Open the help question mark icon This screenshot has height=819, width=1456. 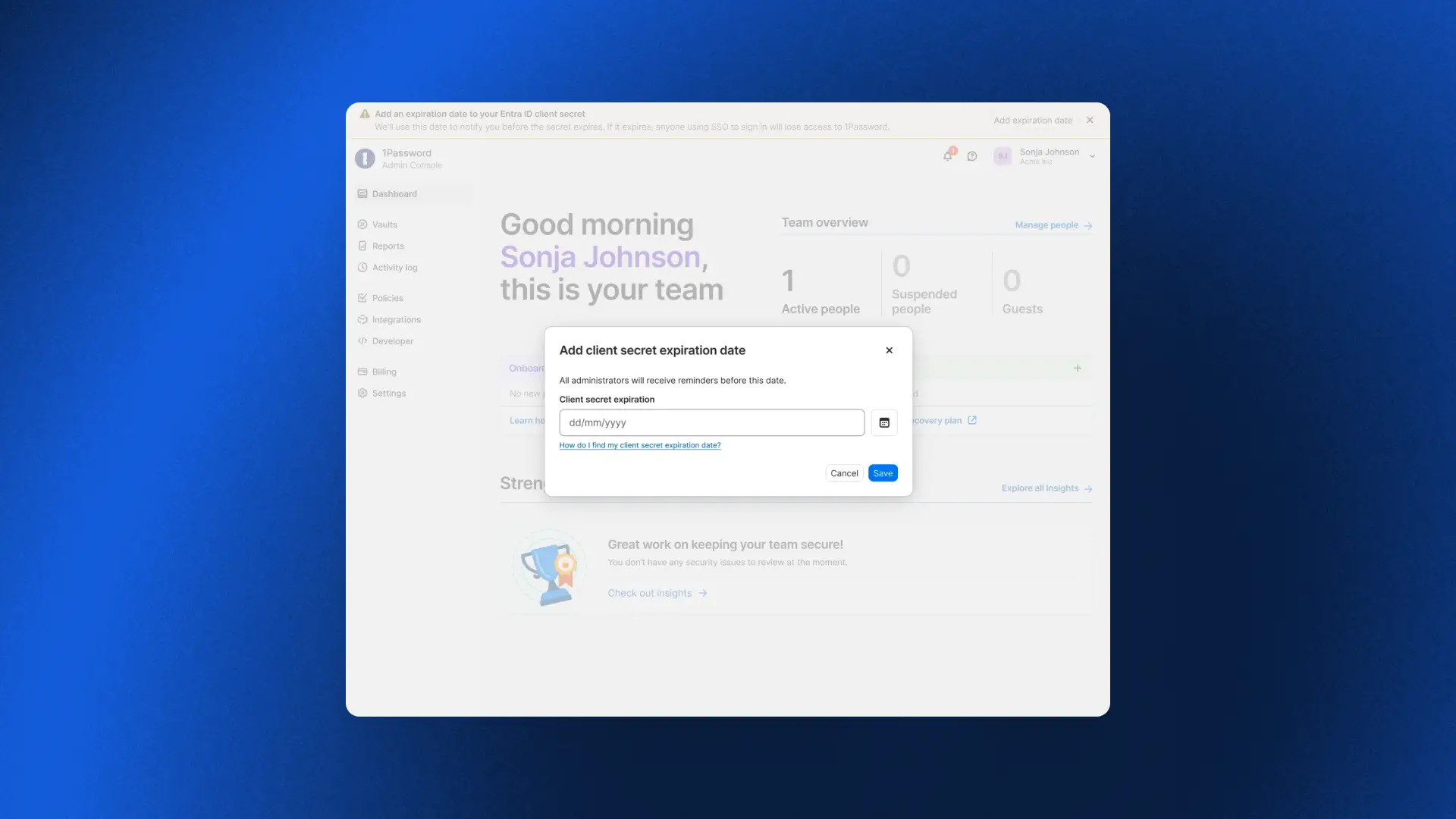972,156
